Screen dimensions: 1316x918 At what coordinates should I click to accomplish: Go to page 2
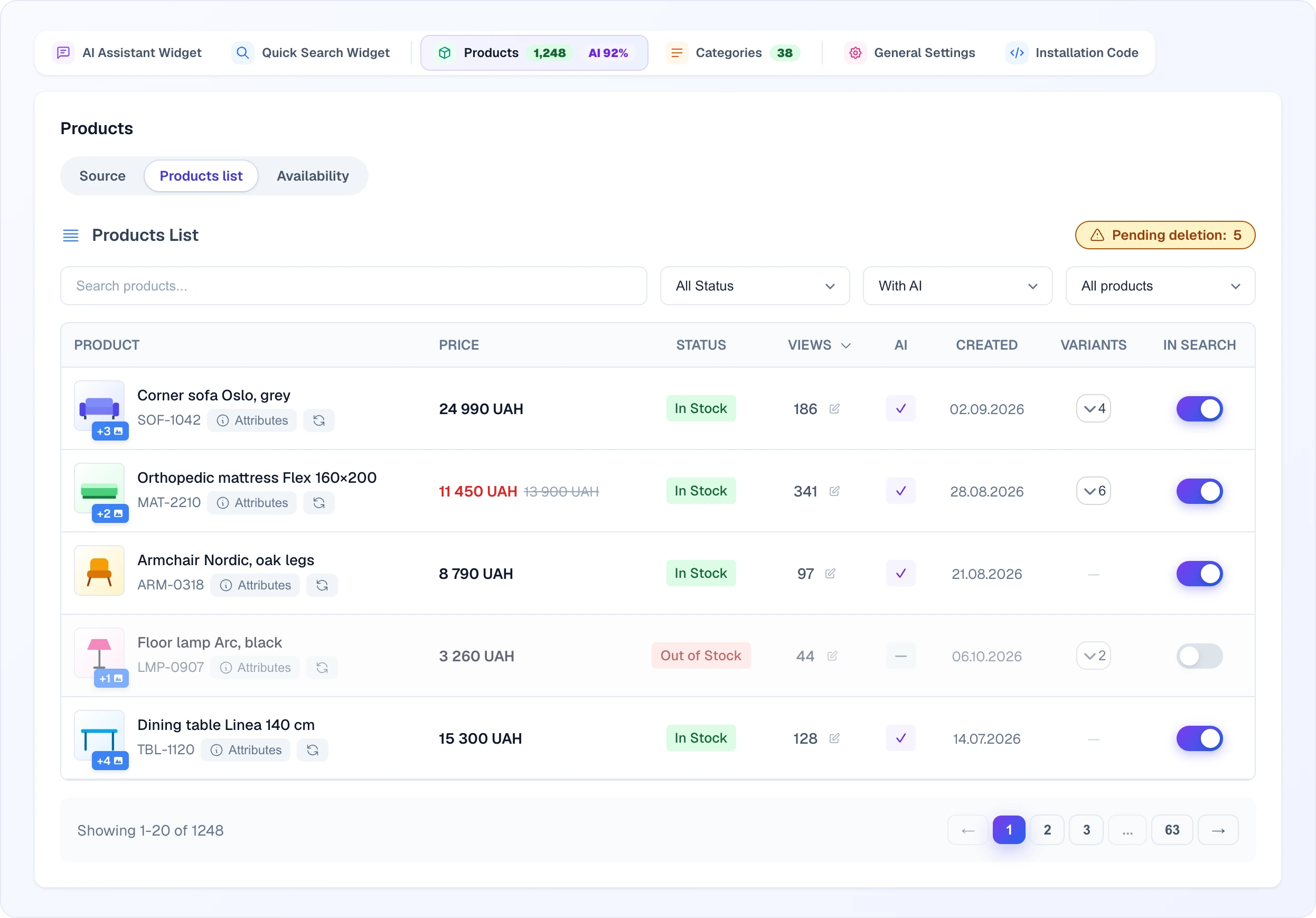pyautogui.click(x=1047, y=830)
